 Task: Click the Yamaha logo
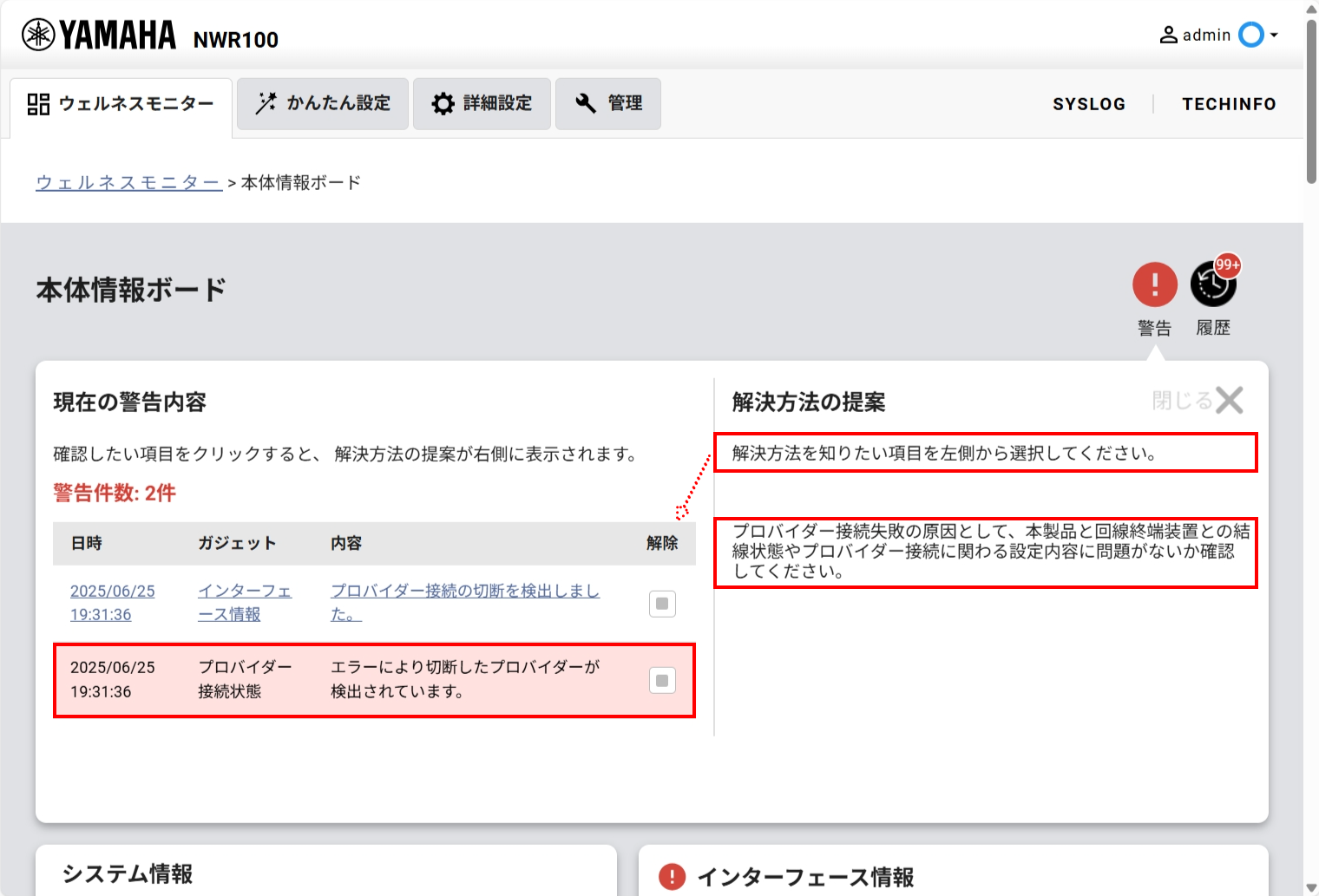[x=98, y=34]
